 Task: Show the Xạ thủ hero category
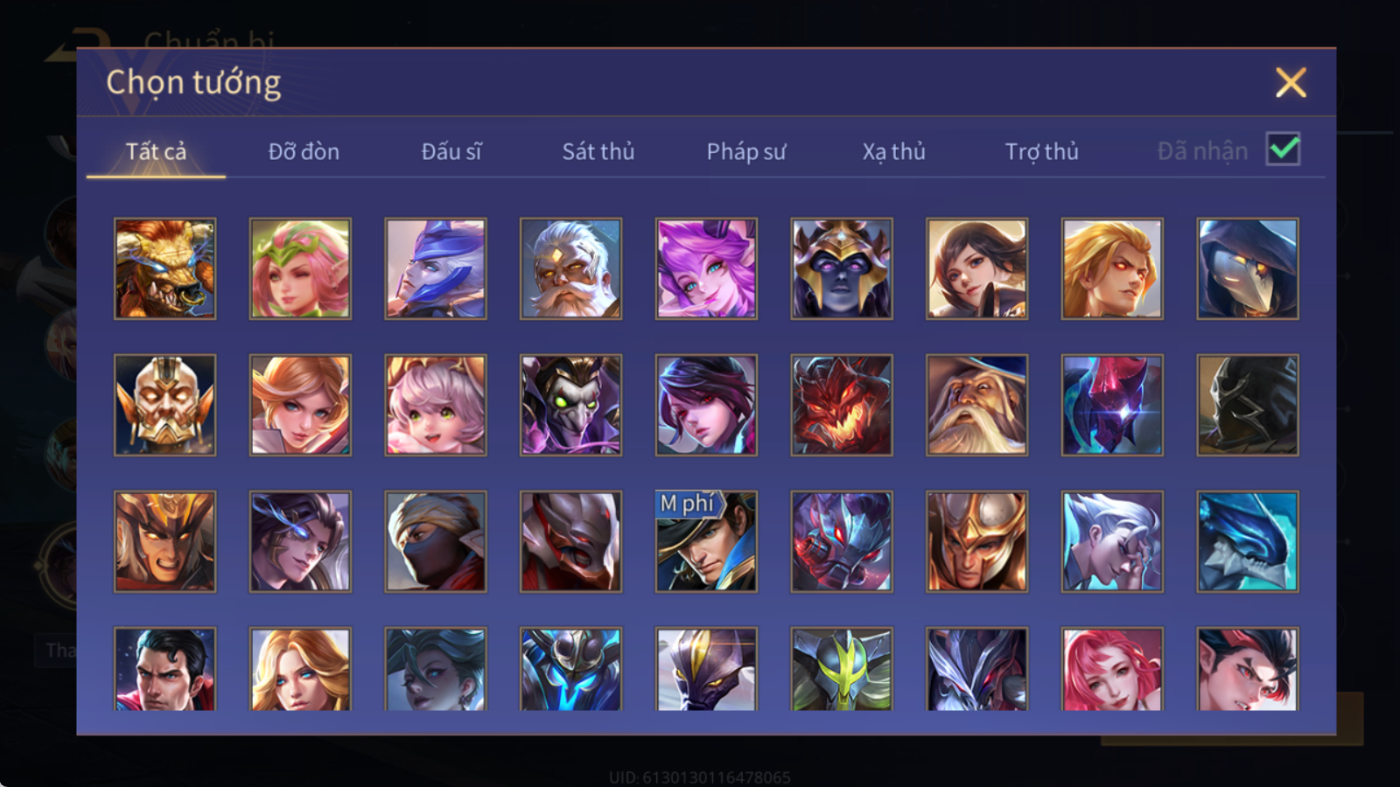894,152
